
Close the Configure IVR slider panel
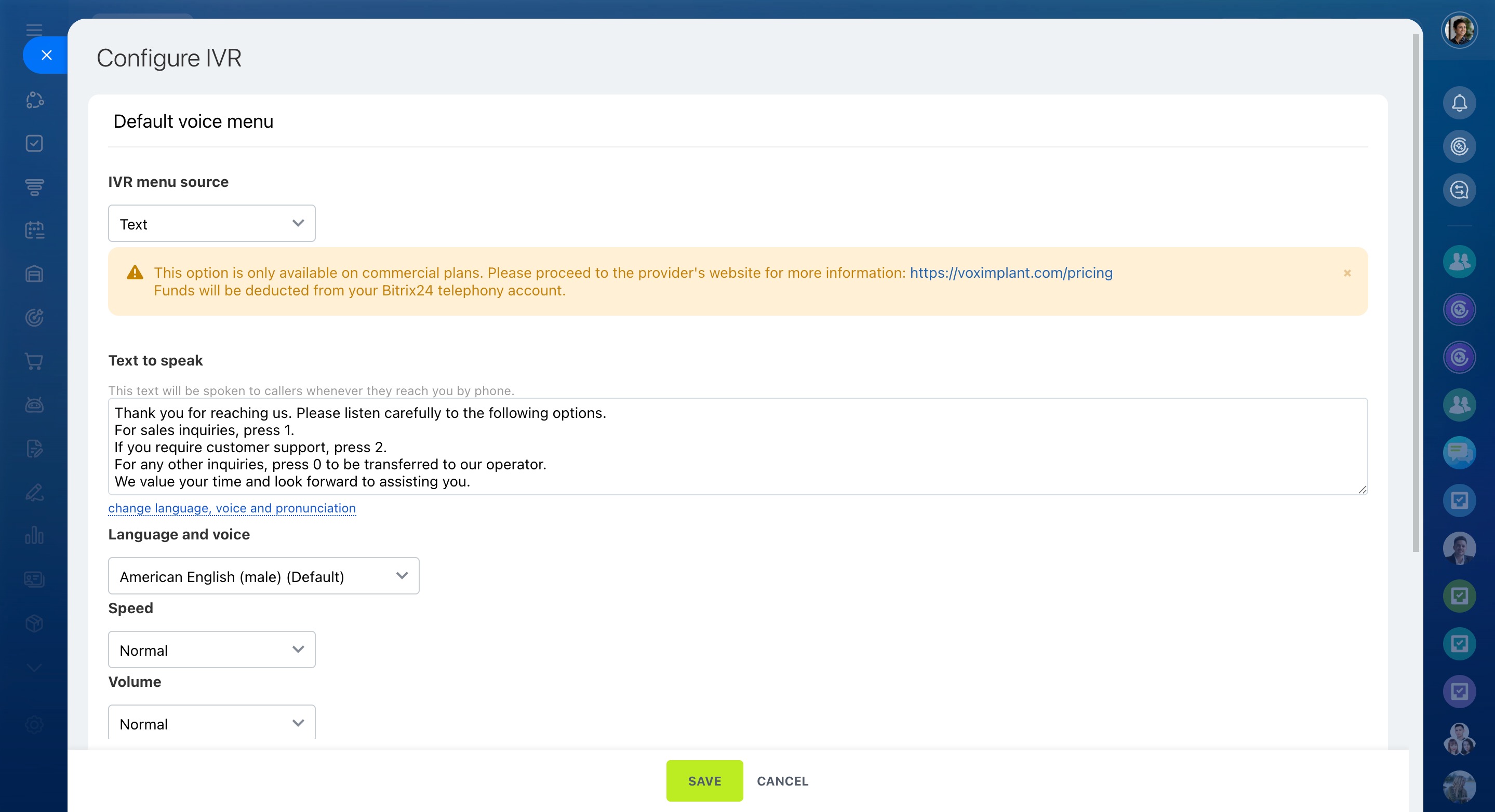46,55
